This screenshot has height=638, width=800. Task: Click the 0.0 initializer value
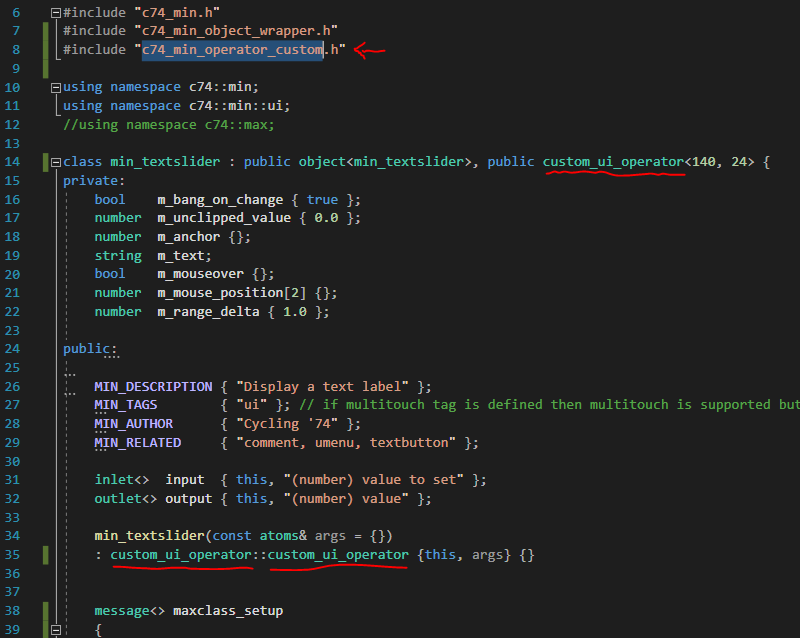(x=326, y=218)
